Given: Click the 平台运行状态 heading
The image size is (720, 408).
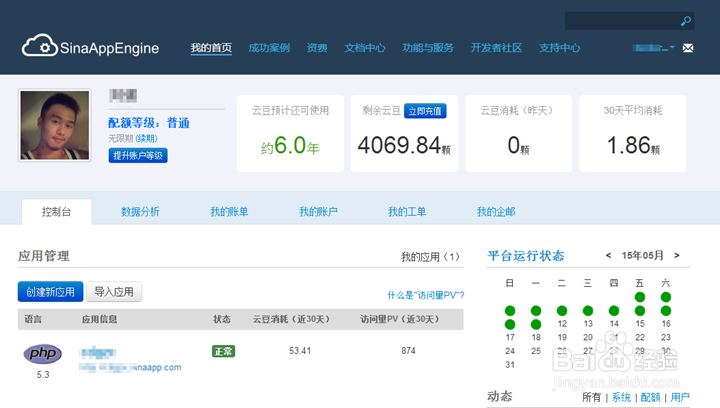Looking at the screenshot, I should click(526, 256).
